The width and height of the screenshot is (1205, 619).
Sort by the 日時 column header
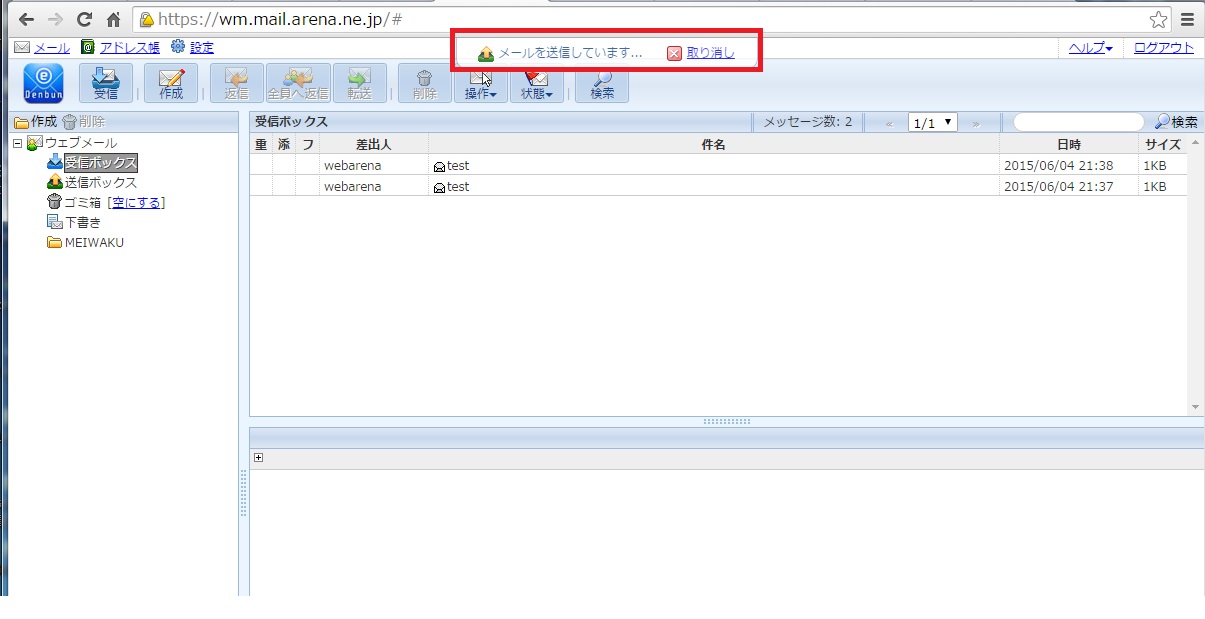click(1069, 144)
